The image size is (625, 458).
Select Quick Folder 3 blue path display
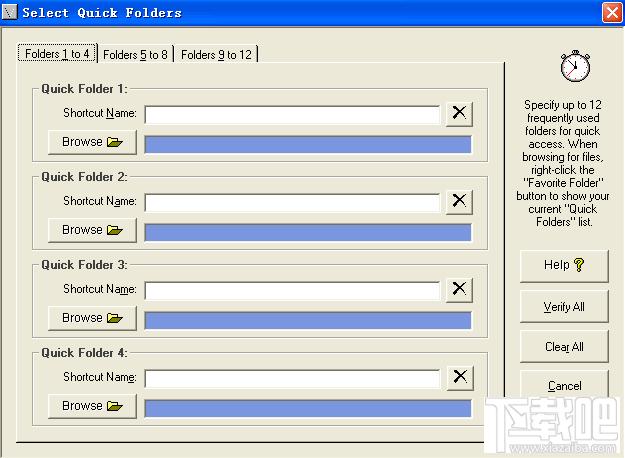[308, 320]
